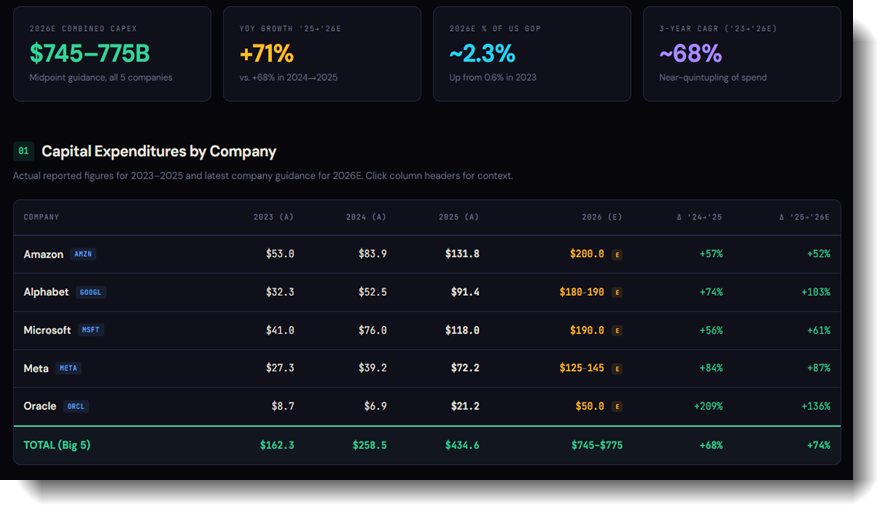Image resolution: width=895 pixels, height=522 pixels.
Task: Click the Δ '25→'26E column header
Action: pos(804,217)
